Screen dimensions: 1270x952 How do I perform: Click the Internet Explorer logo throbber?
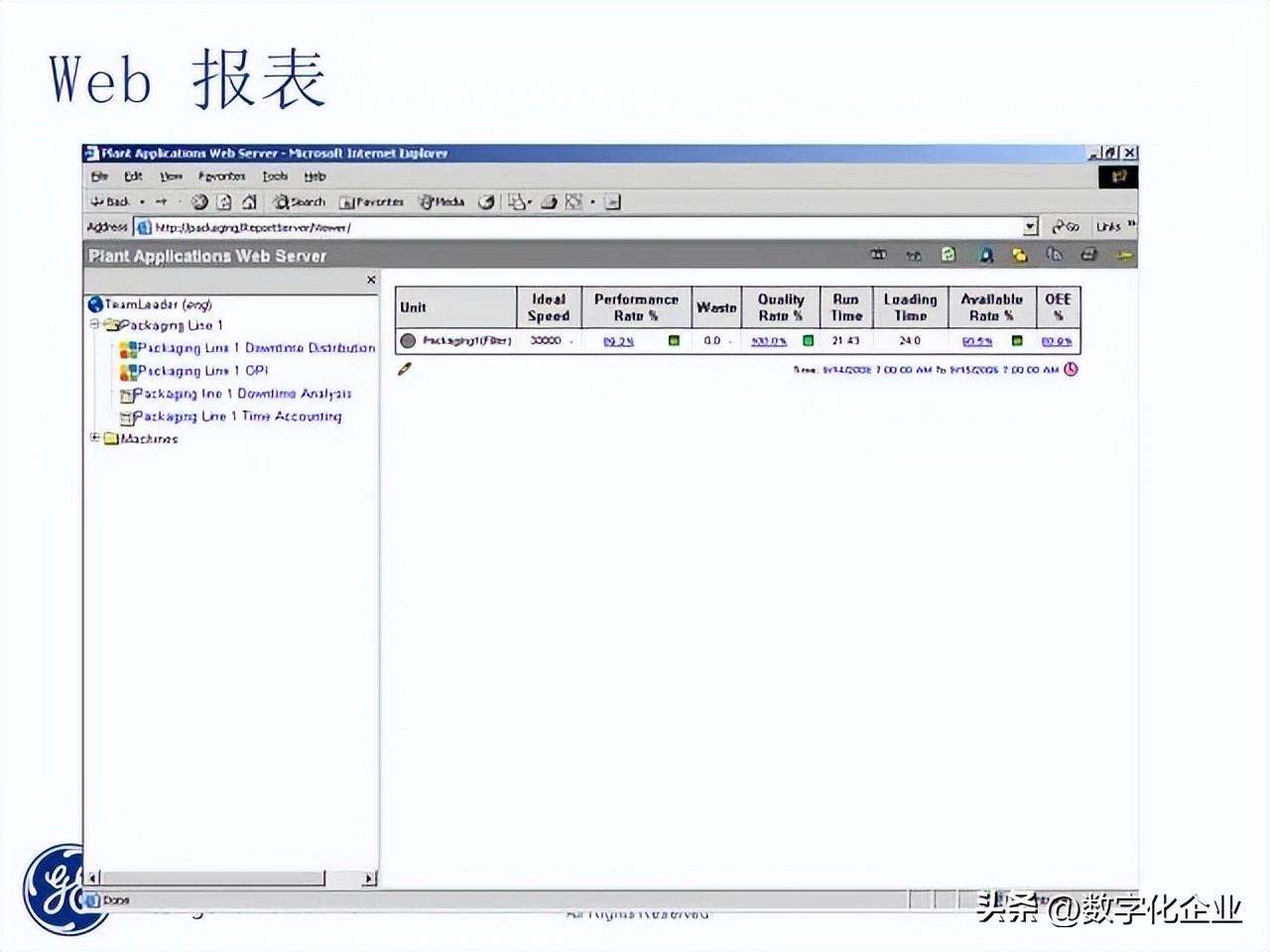tap(1118, 177)
